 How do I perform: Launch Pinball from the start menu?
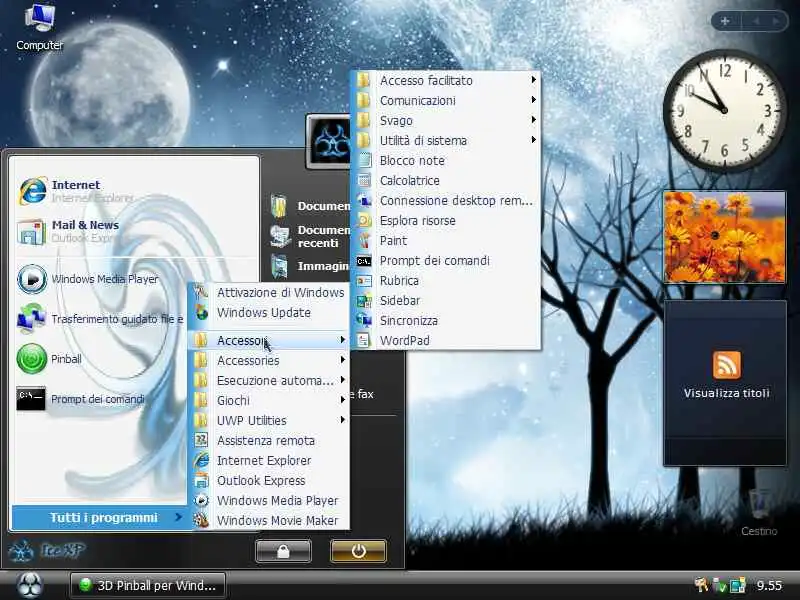coord(32,359)
